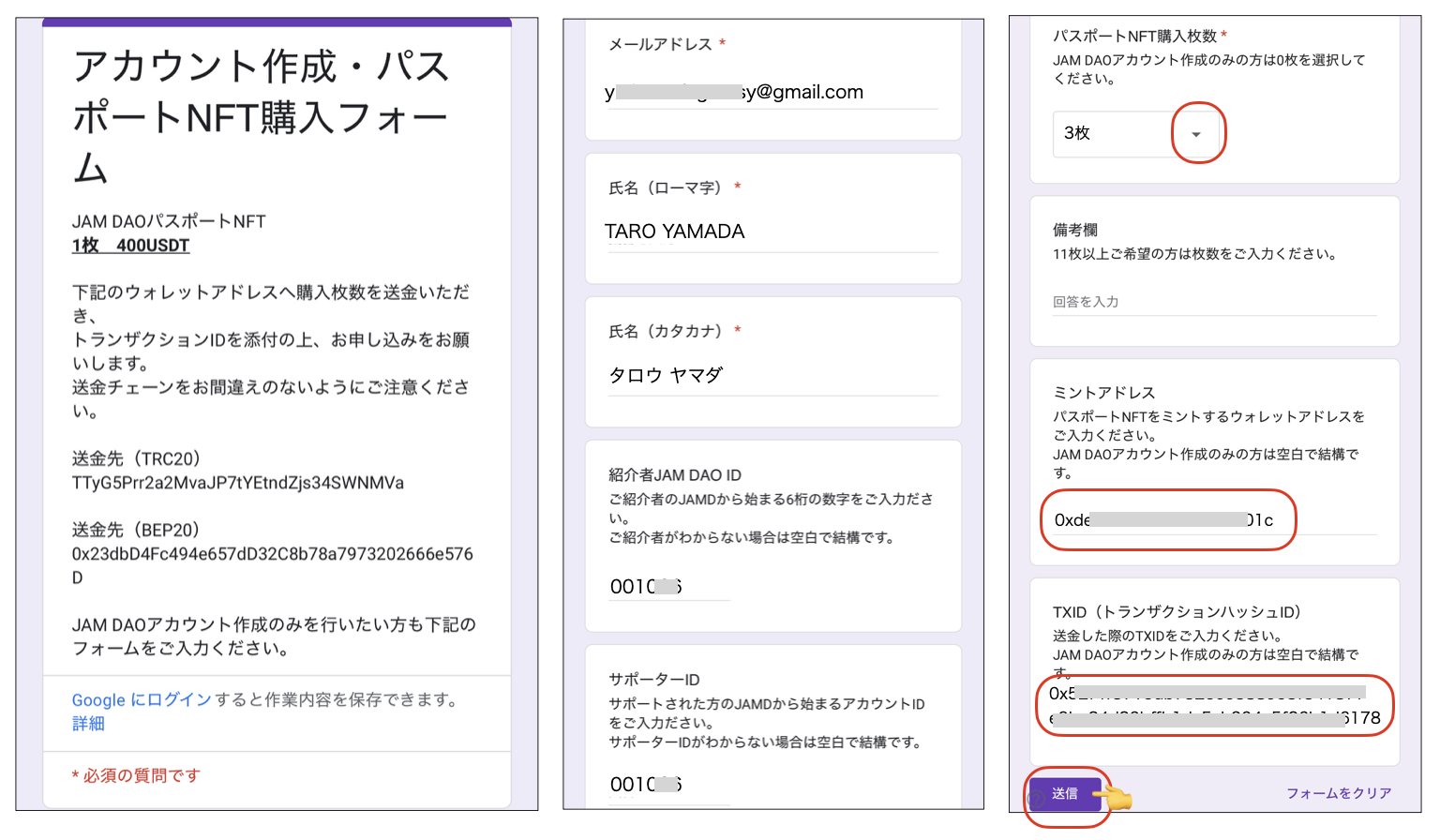Click the pointing hand icon beside 送信
Image resolution: width=1440 pixels, height=840 pixels.
(x=1115, y=797)
